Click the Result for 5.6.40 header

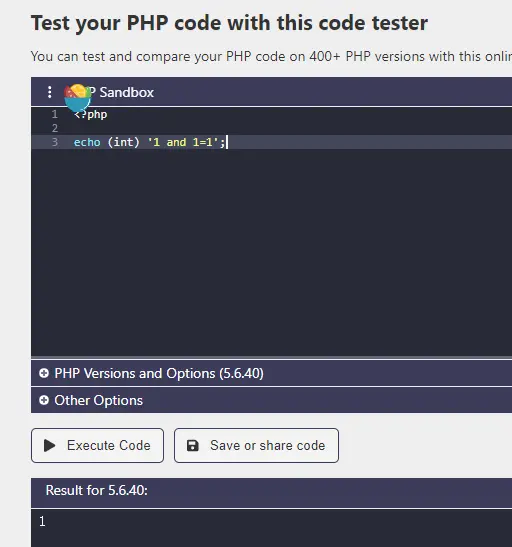97,490
